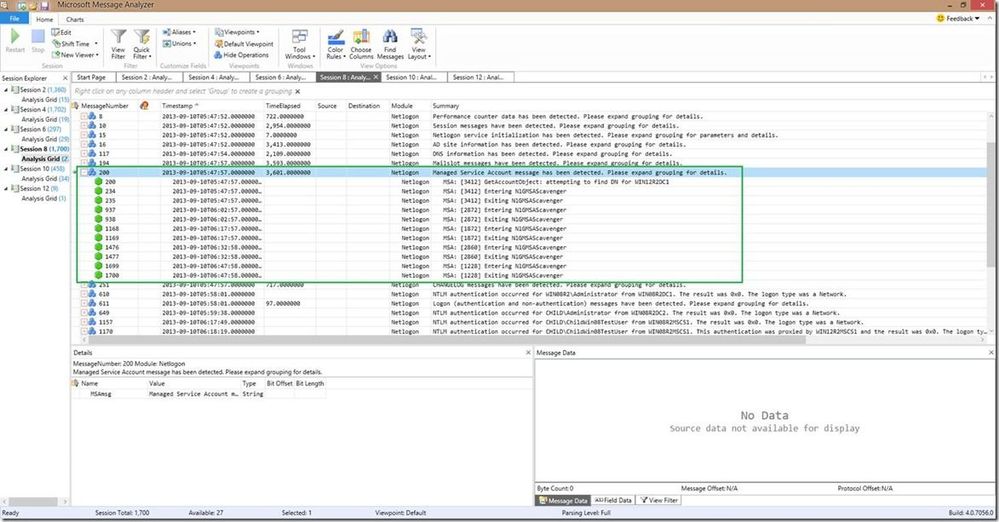Click the person icon column header

[144, 105]
